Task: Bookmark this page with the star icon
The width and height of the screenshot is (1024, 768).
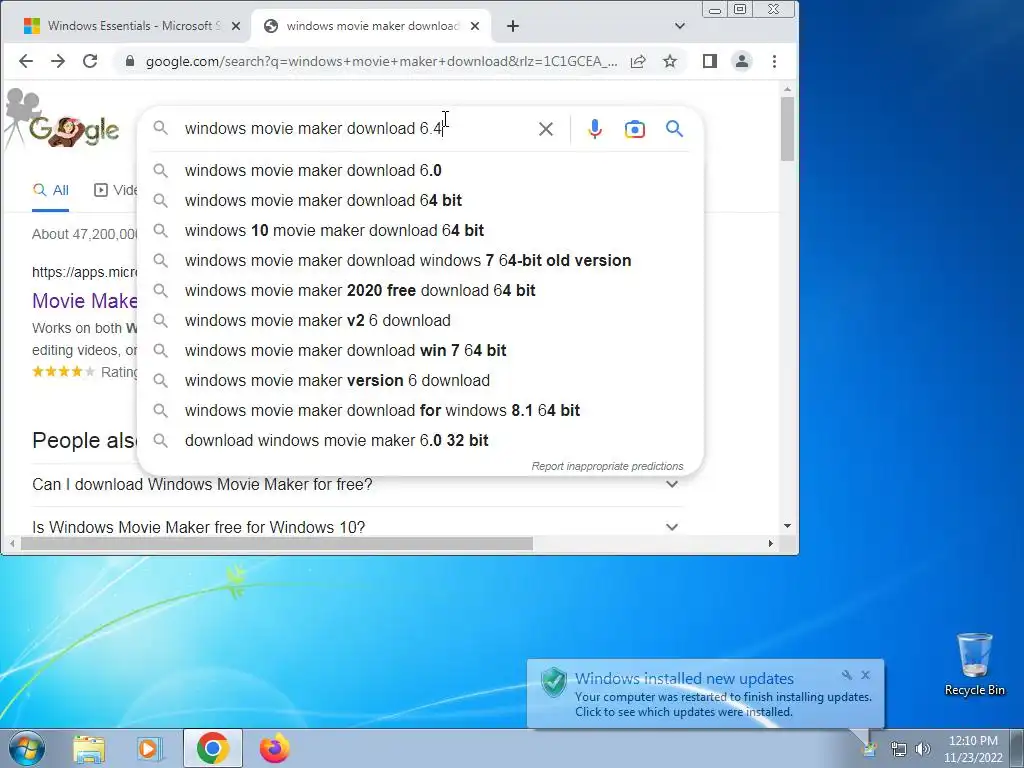Action: coord(670,61)
